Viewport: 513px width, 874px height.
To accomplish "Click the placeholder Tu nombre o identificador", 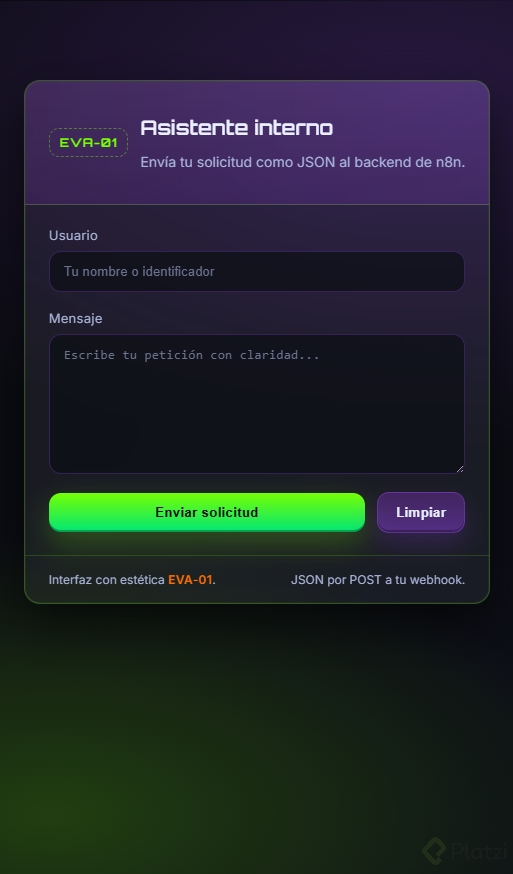I will pos(139,271).
